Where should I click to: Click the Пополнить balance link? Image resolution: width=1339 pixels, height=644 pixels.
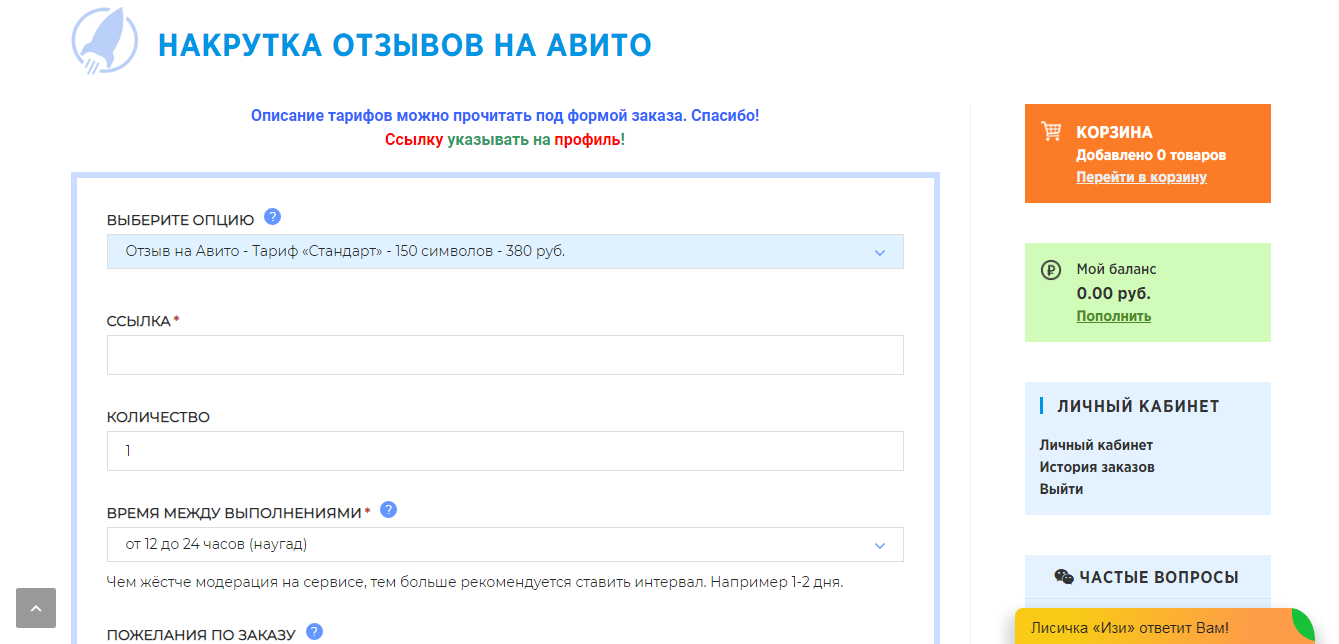(1113, 316)
